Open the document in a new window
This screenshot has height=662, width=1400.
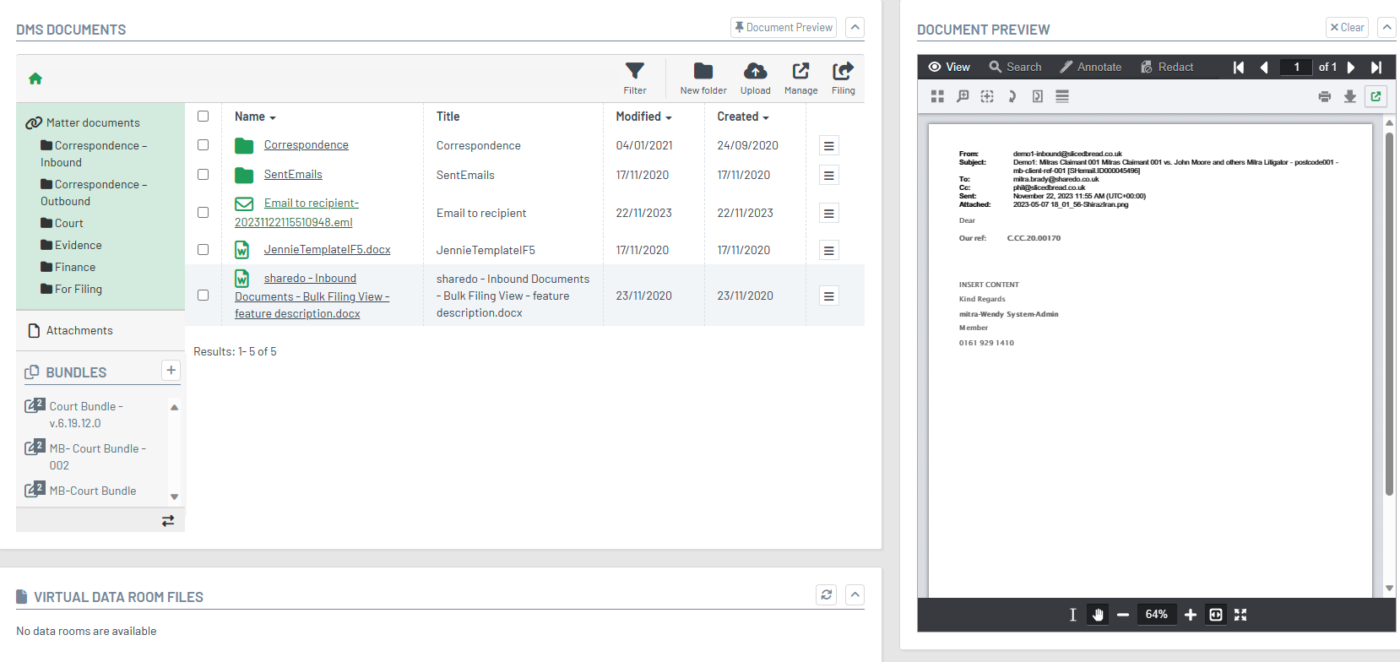(x=1375, y=96)
